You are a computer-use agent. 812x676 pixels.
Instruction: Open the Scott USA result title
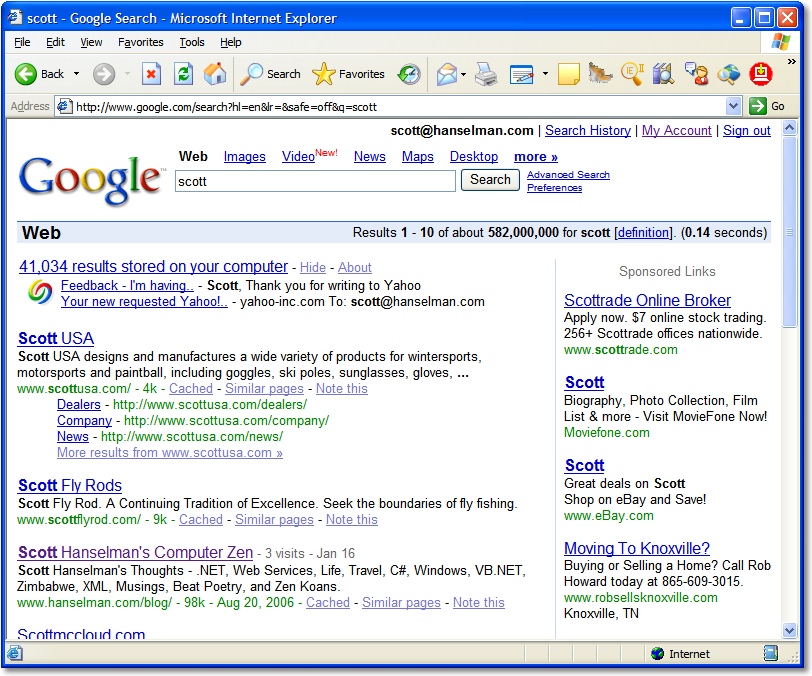click(x=56, y=338)
